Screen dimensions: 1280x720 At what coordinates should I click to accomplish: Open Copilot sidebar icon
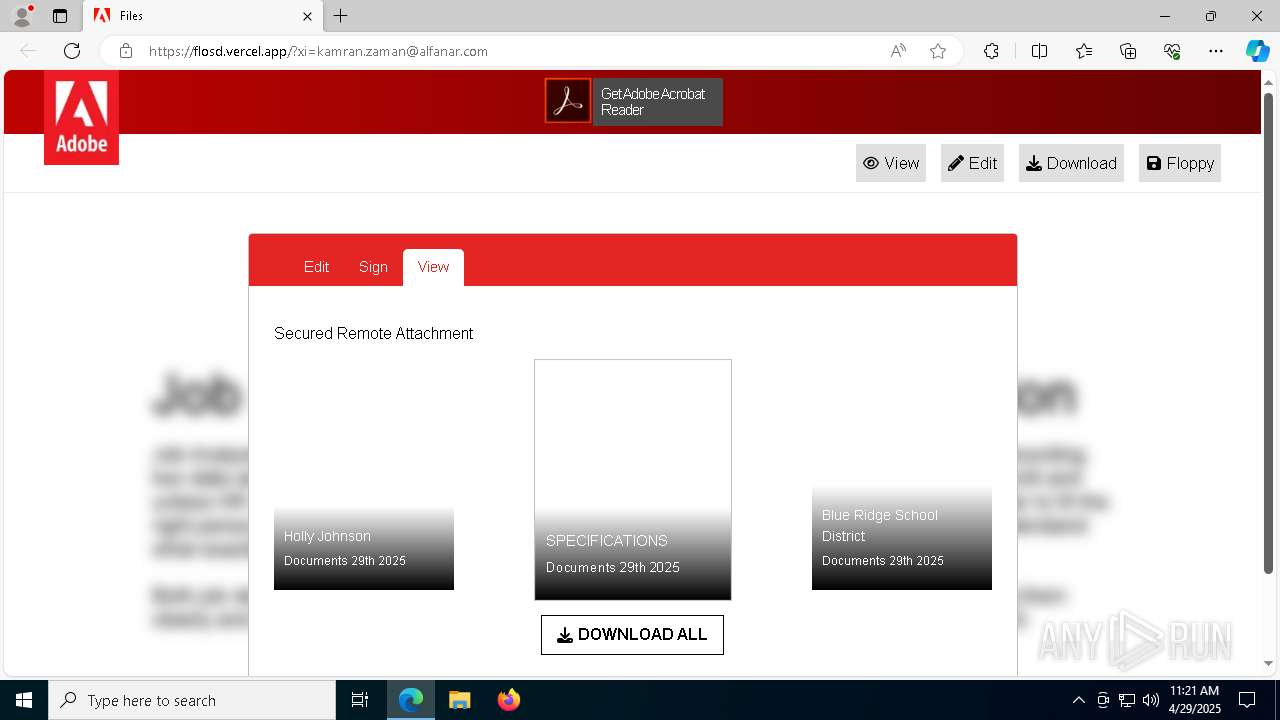coord(1257,51)
